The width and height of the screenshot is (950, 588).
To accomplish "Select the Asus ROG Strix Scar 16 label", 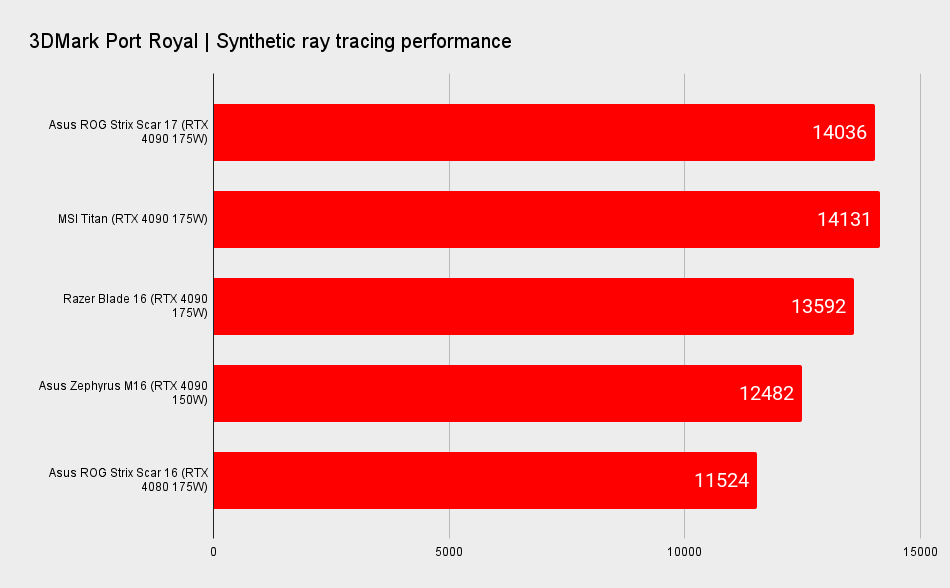I will coord(128,480).
